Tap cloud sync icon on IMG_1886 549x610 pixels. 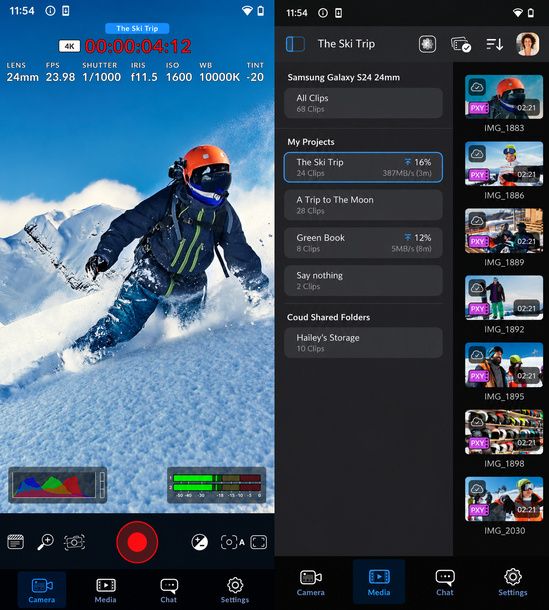click(477, 154)
